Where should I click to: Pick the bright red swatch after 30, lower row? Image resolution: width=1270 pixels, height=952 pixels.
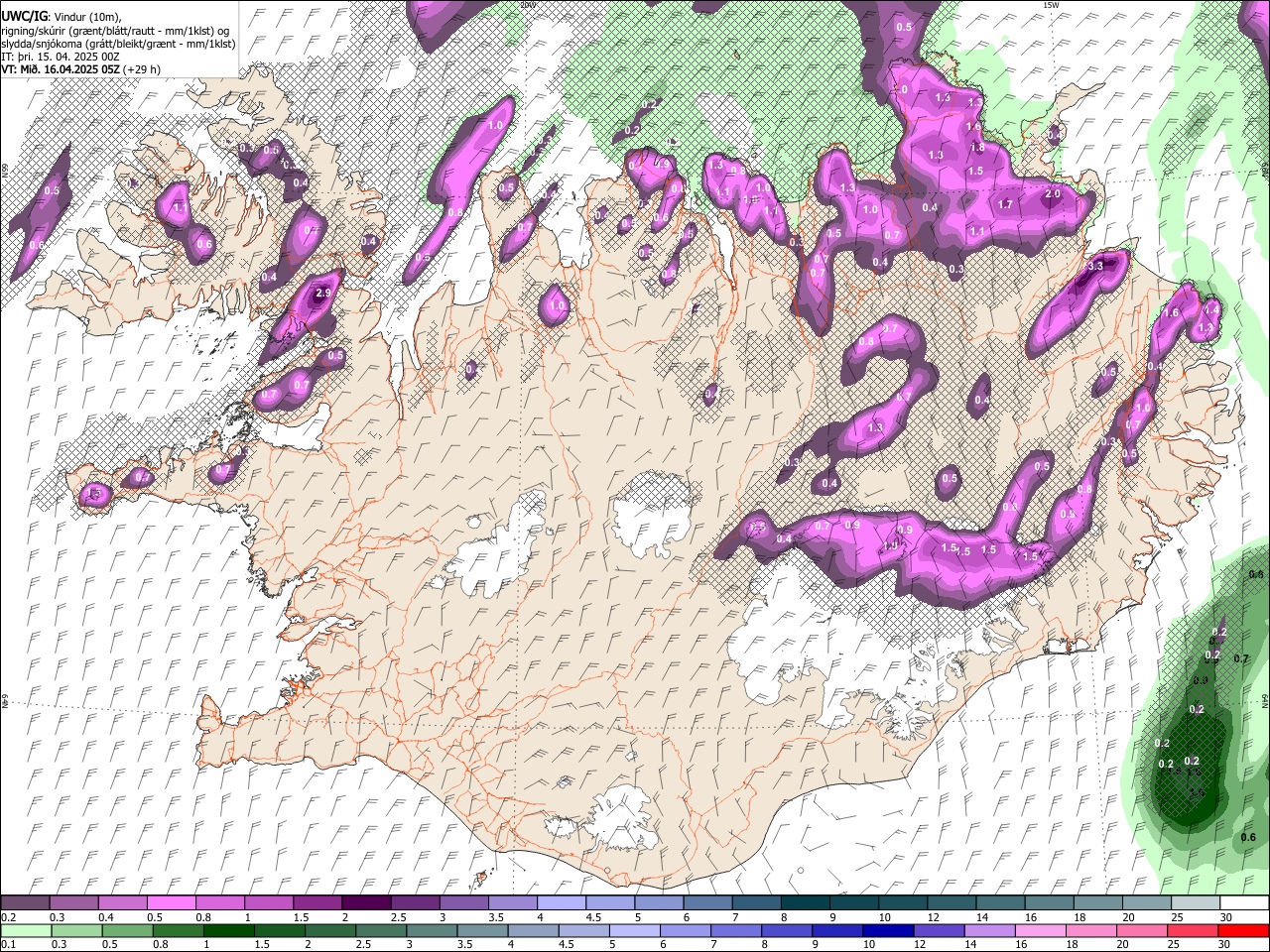[1244, 931]
